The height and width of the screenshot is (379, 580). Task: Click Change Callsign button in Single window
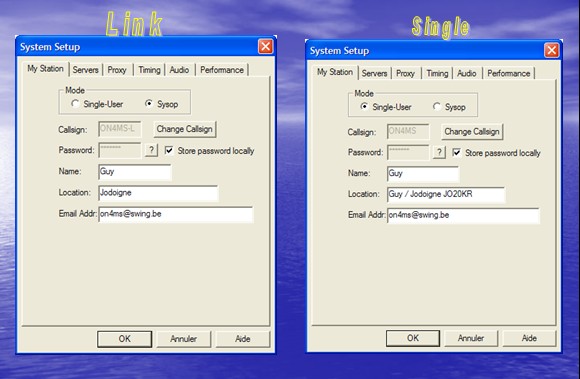tap(472, 132)
